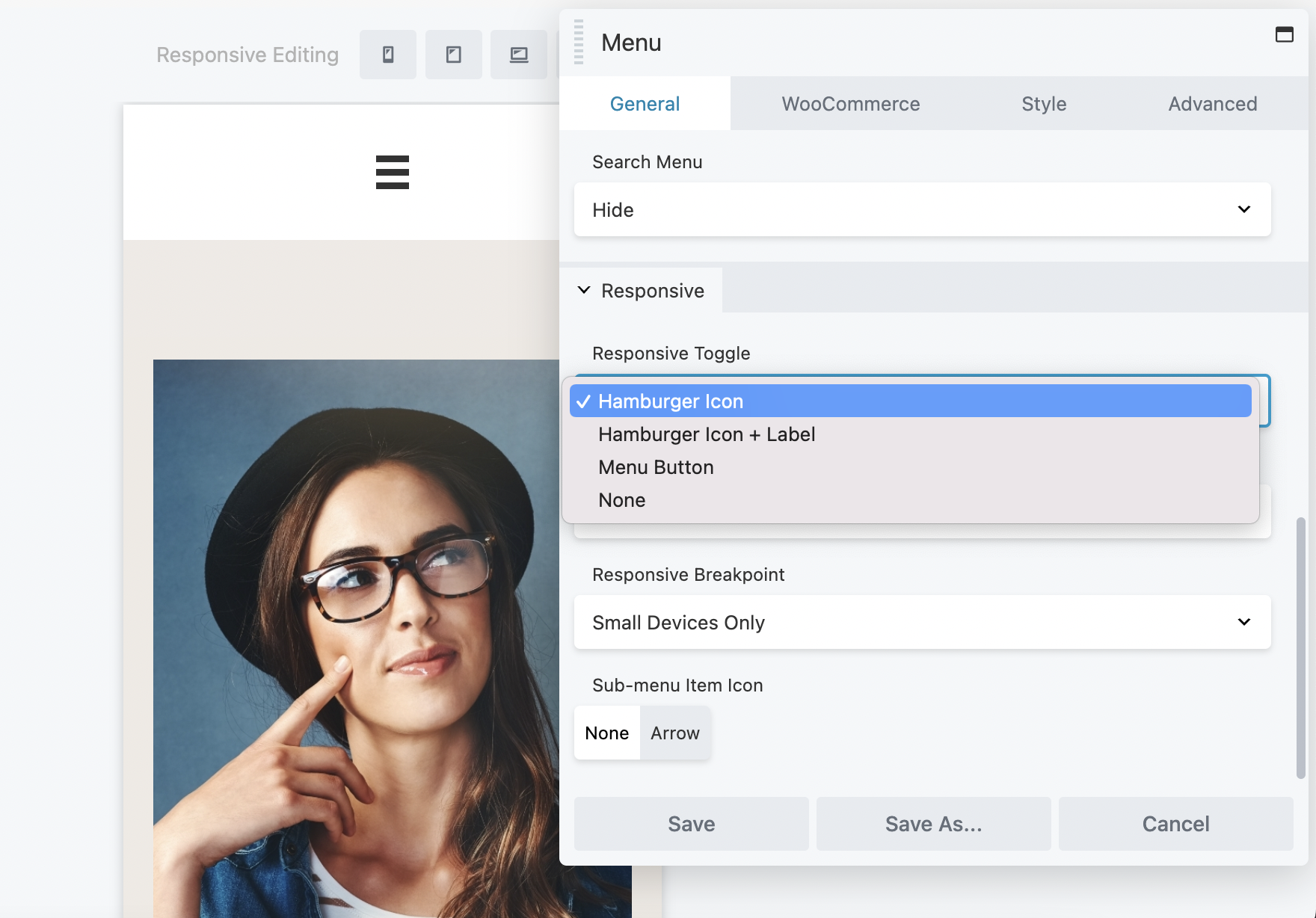Switch to tablet preview mode

tap(454, 55)
